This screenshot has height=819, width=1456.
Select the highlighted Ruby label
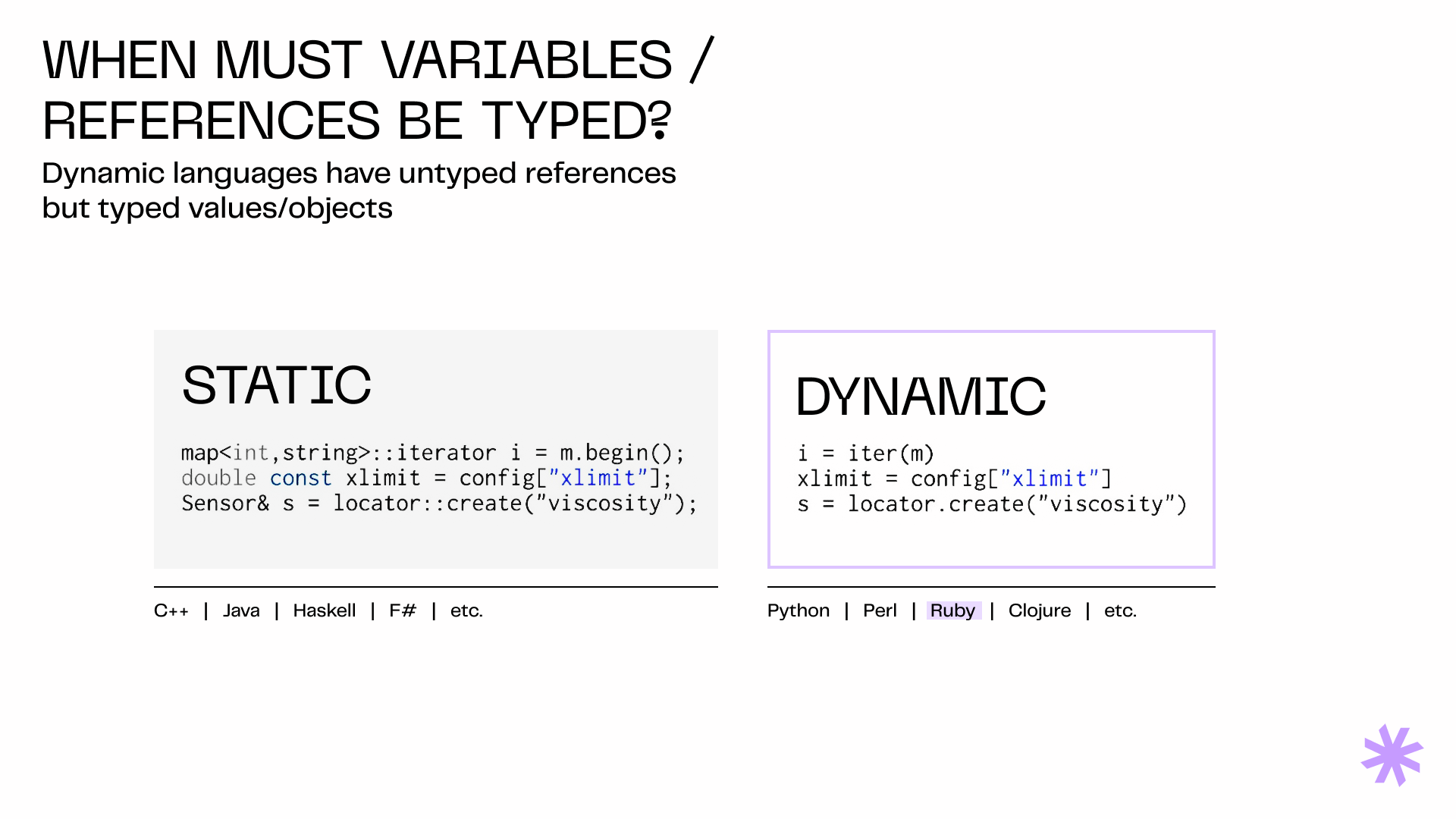[953, 610]
